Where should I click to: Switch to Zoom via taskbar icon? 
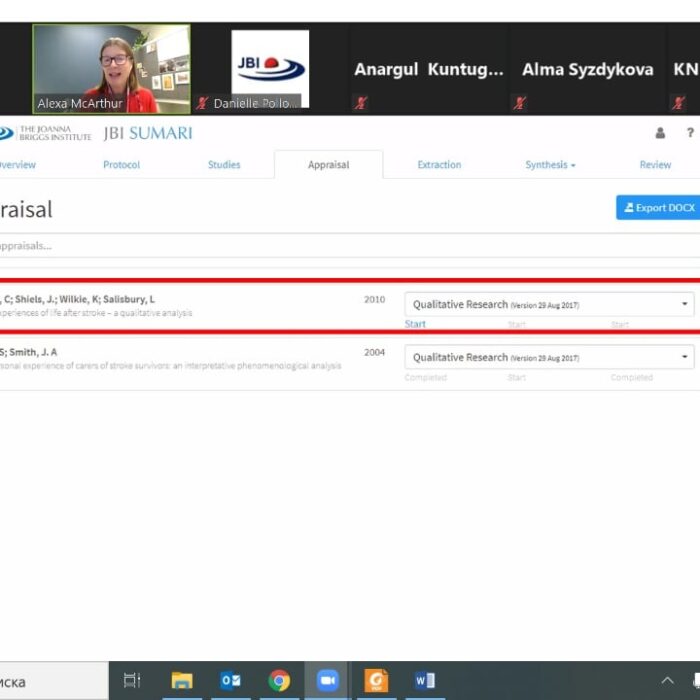(327, 681)
